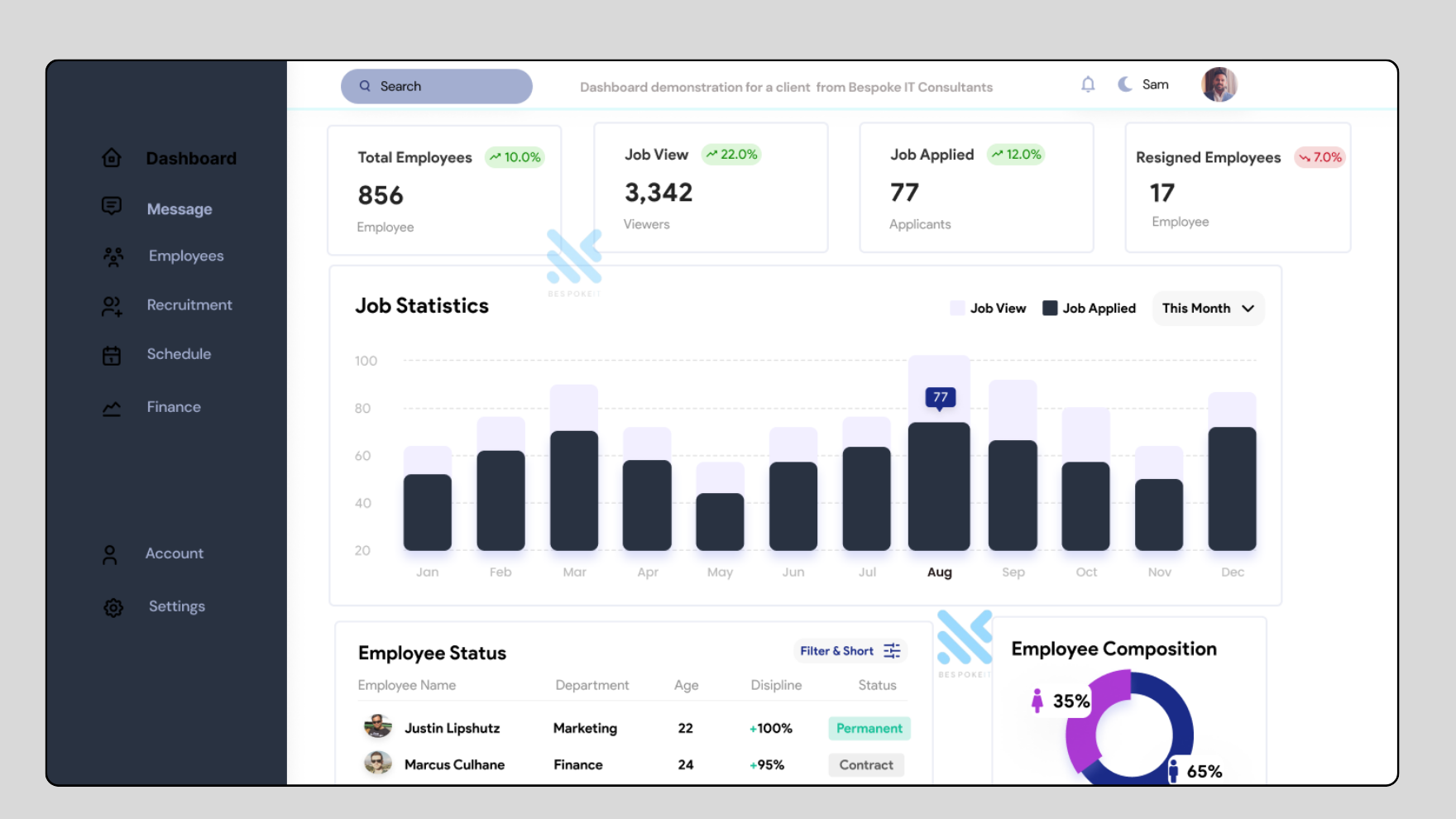Click the +100% discipline value
The height and width of the screenshot is (819, 1456).
pos(771,728)
